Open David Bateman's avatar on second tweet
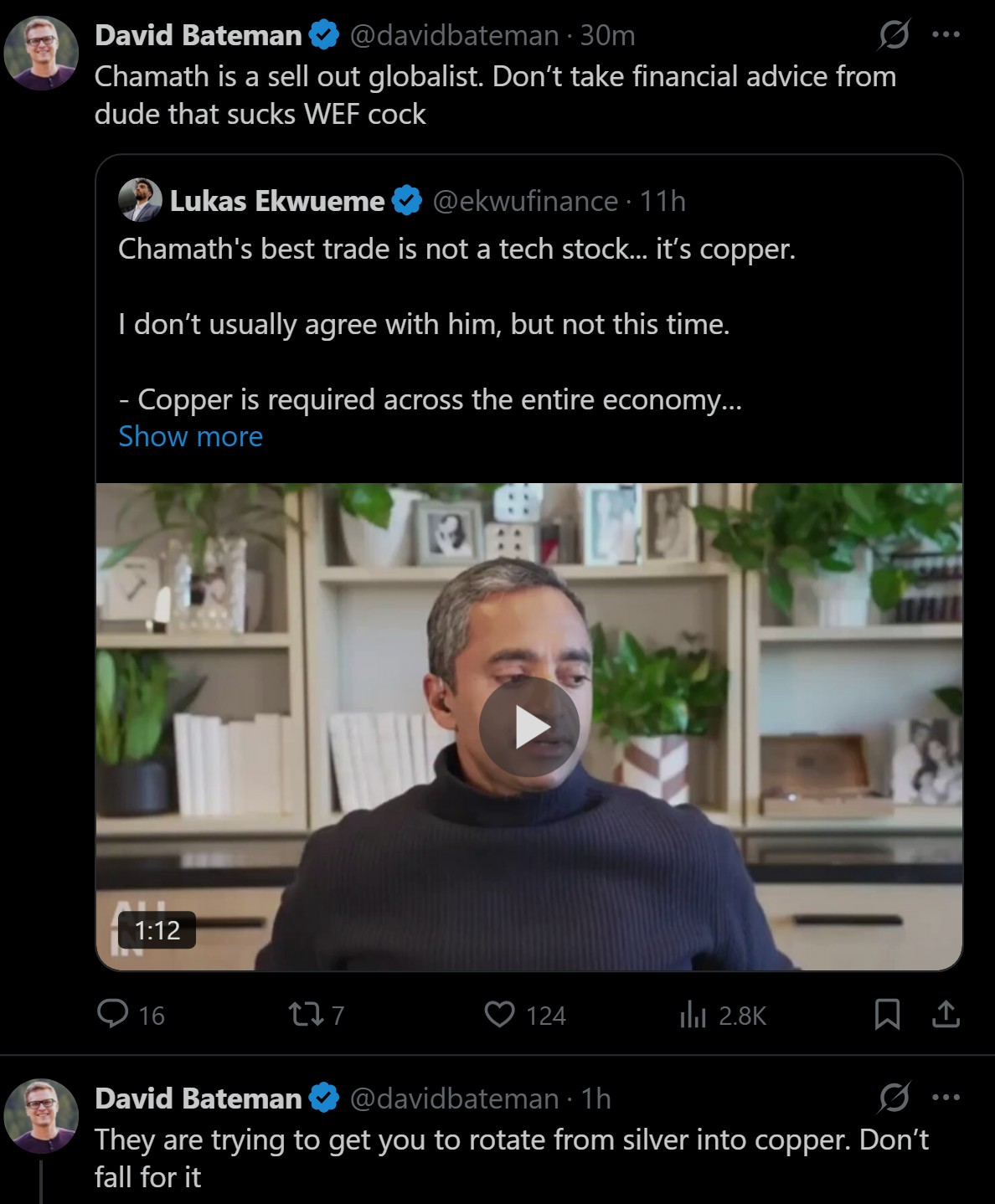The width and height of the screenshot is (995, 1204). (41, 1115)
